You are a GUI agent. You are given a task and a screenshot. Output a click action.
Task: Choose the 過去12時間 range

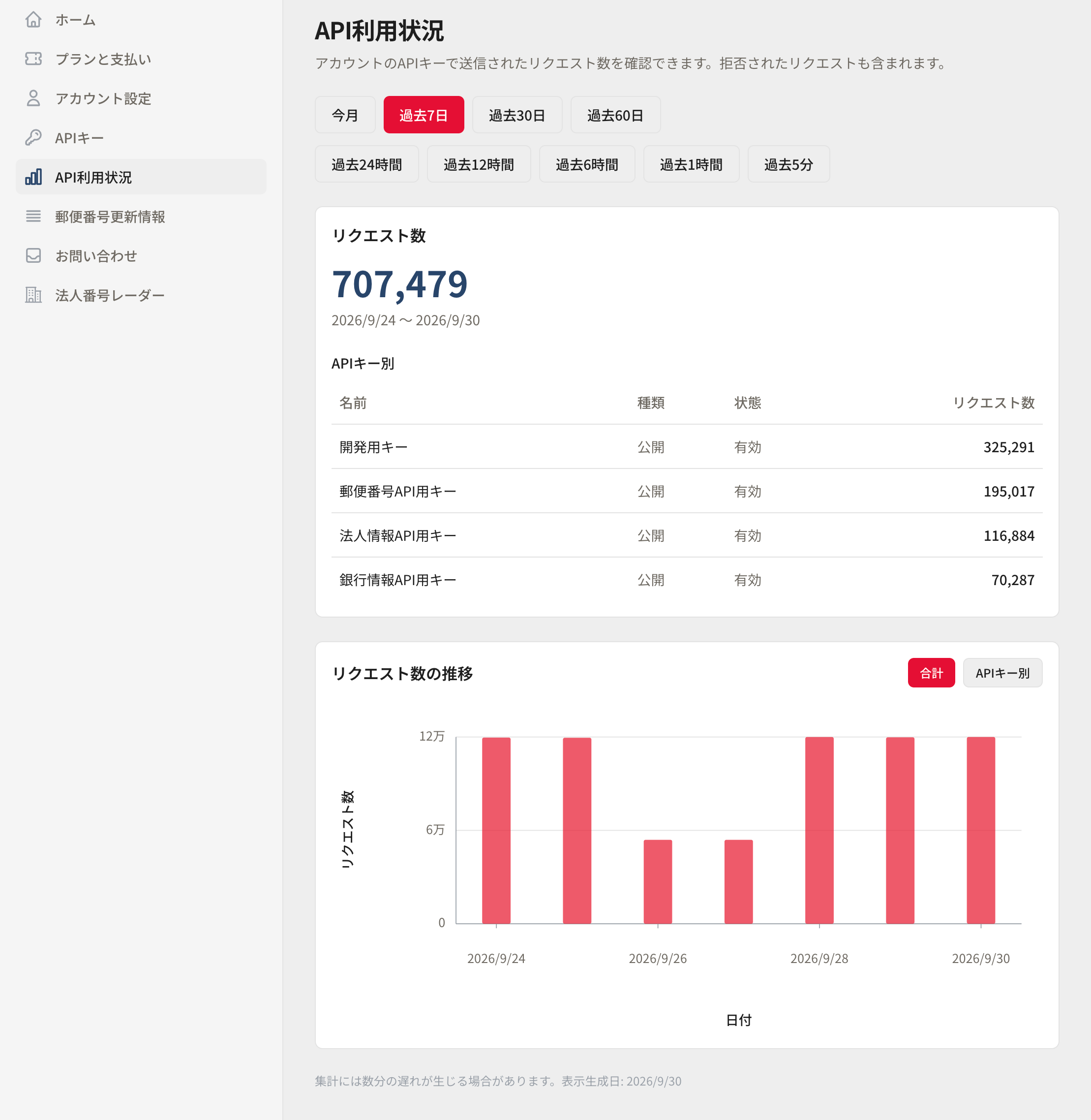[479, 164]
